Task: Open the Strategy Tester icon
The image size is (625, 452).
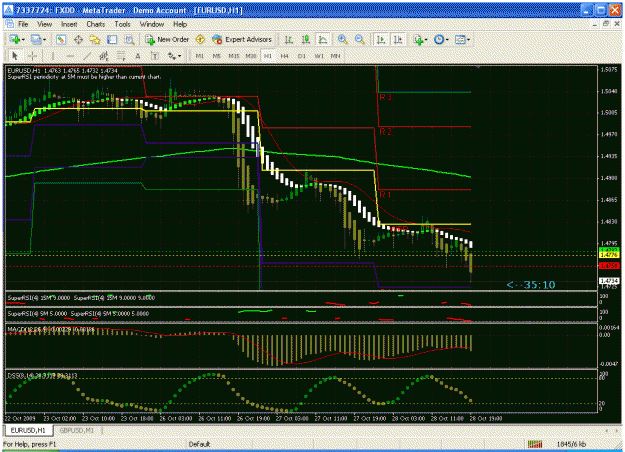Action: (129, 39)
